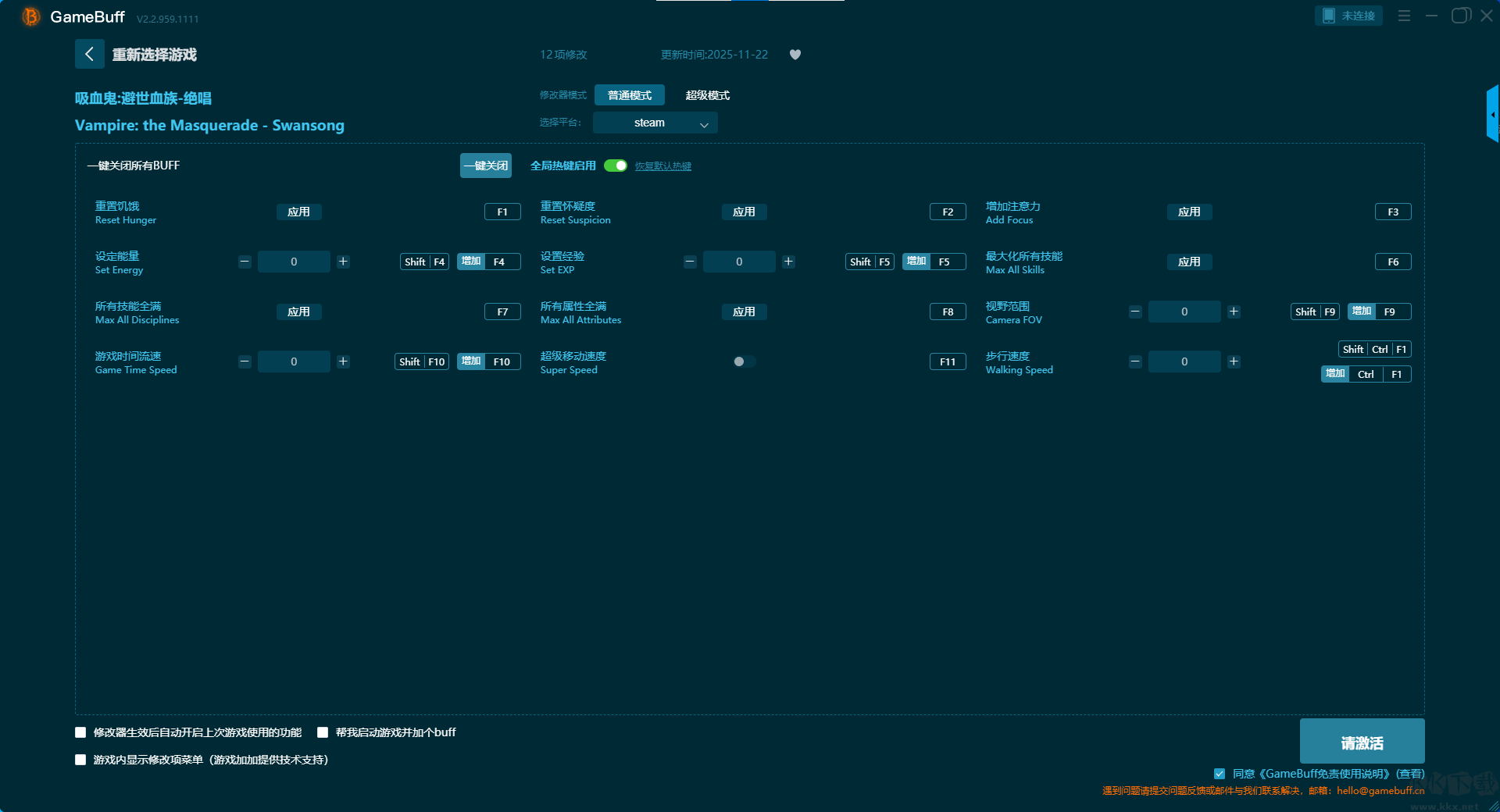Click the back arrow to reselect game

coord(89,54)
